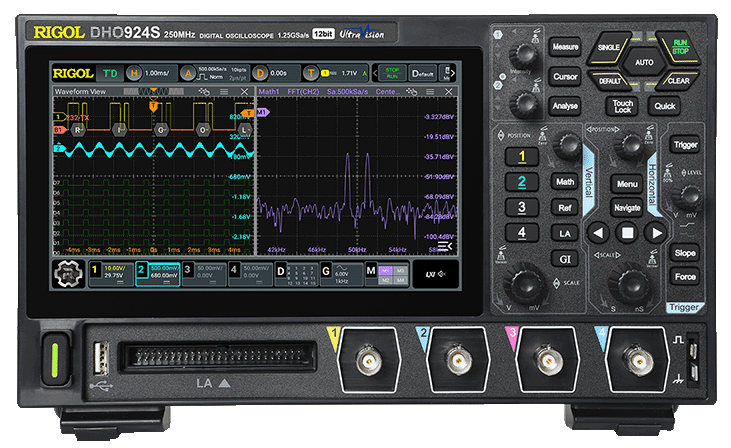Image resolution: width=731 pixels, height=448 pixels.
Task: Tap the trigger T icon on top bar
Action: 312,73
